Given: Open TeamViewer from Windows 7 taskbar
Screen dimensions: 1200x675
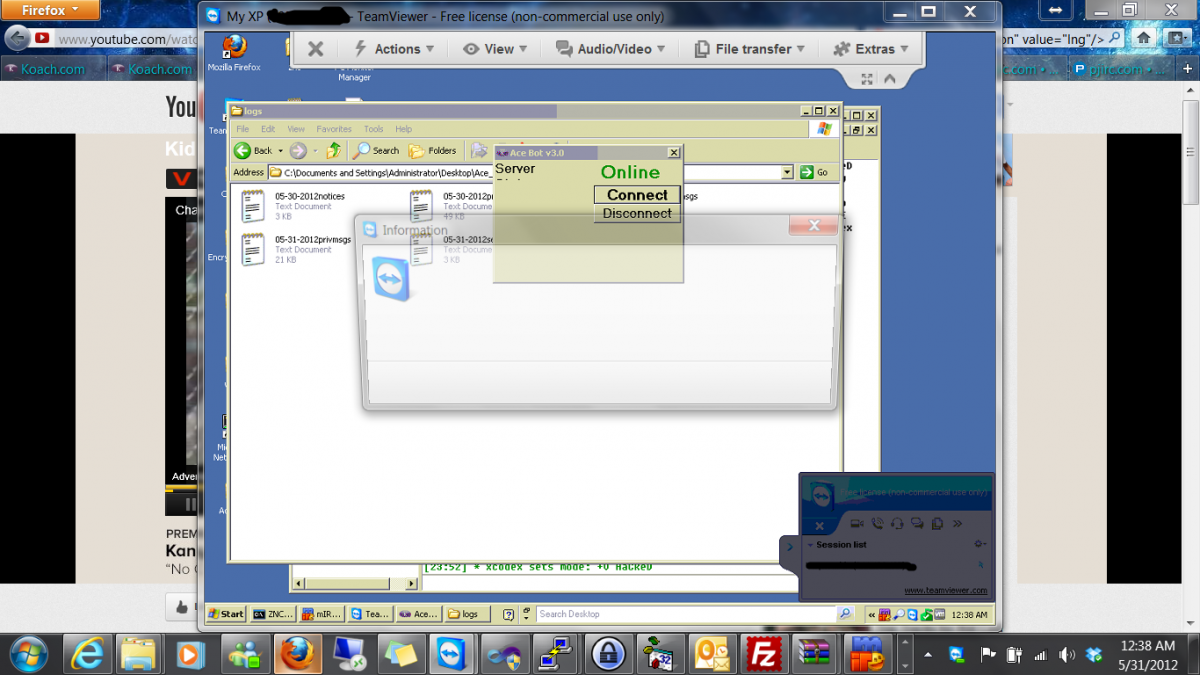Looking at the screenshot, I should (452, 654).
